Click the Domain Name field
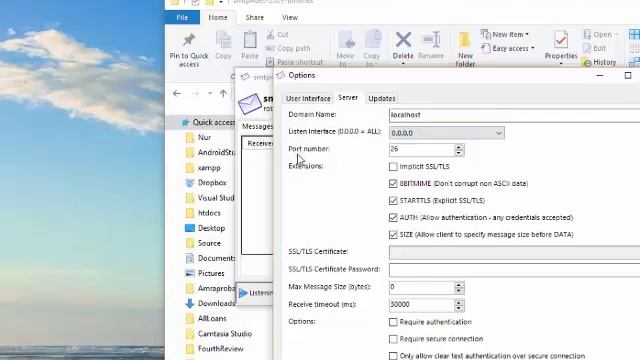The height and width of the screenshot is (360, 640). click(x=514, y=115)
